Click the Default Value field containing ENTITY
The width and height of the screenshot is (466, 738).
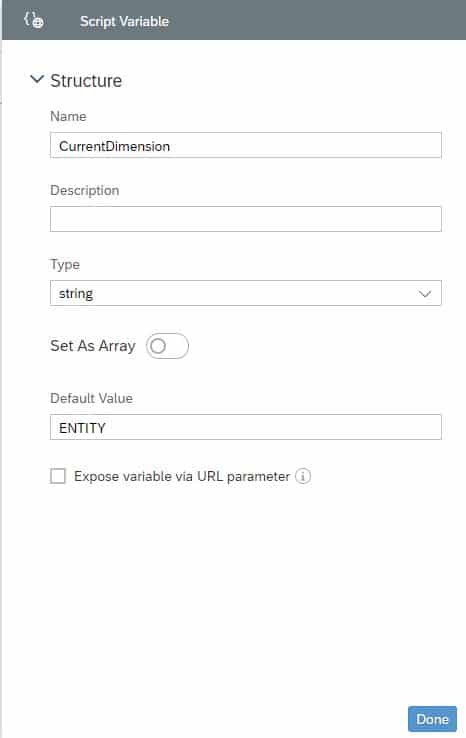(x=246, y=427)
